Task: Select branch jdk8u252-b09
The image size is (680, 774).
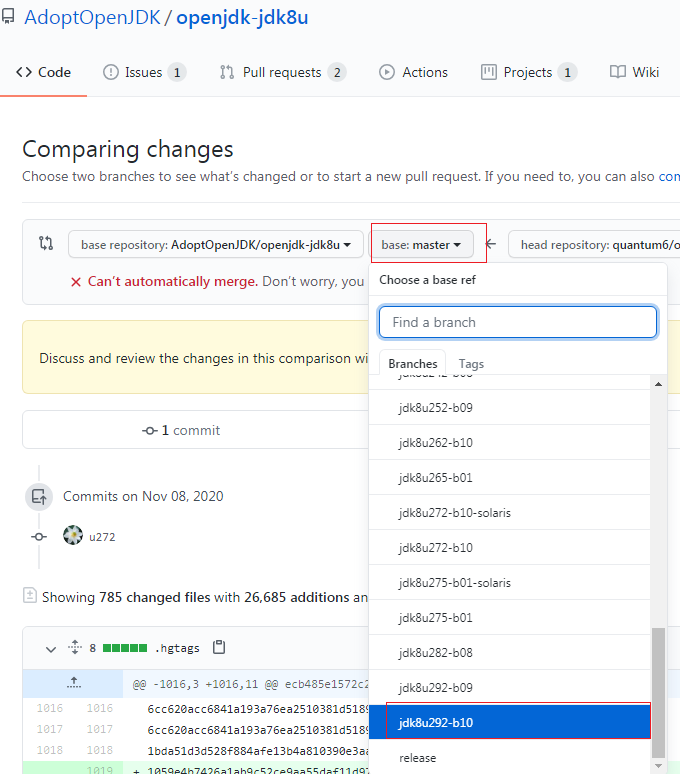Action: pyautogui.click(x=509, y=407)
